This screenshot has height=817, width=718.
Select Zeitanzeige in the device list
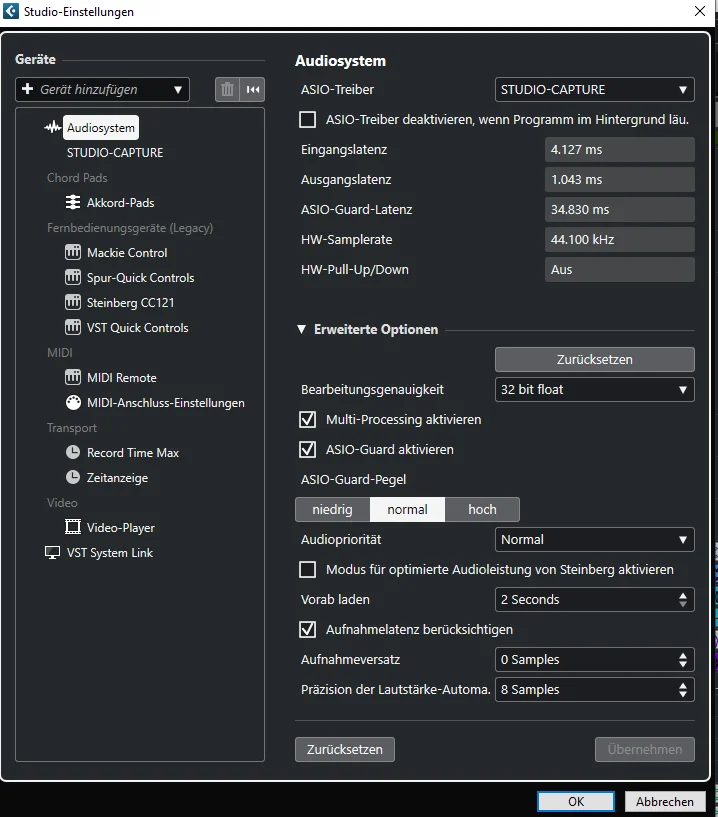tap(117, 478)
